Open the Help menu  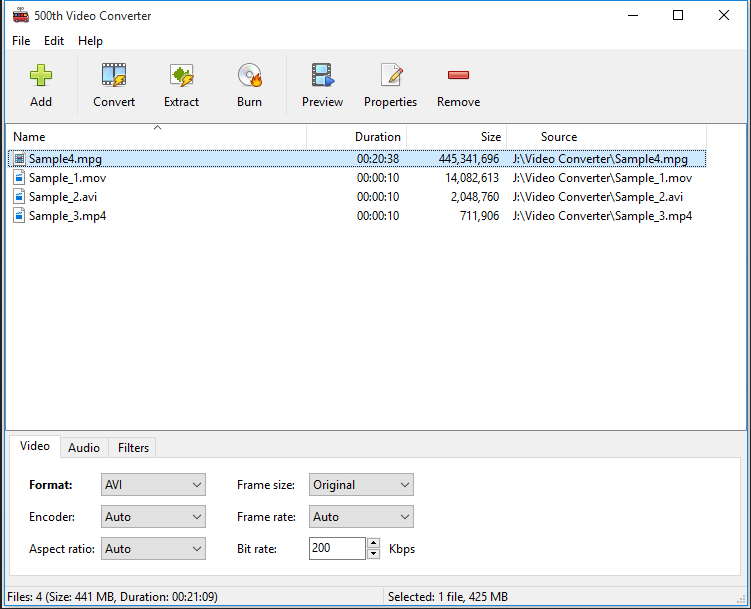tap(90, 41)
